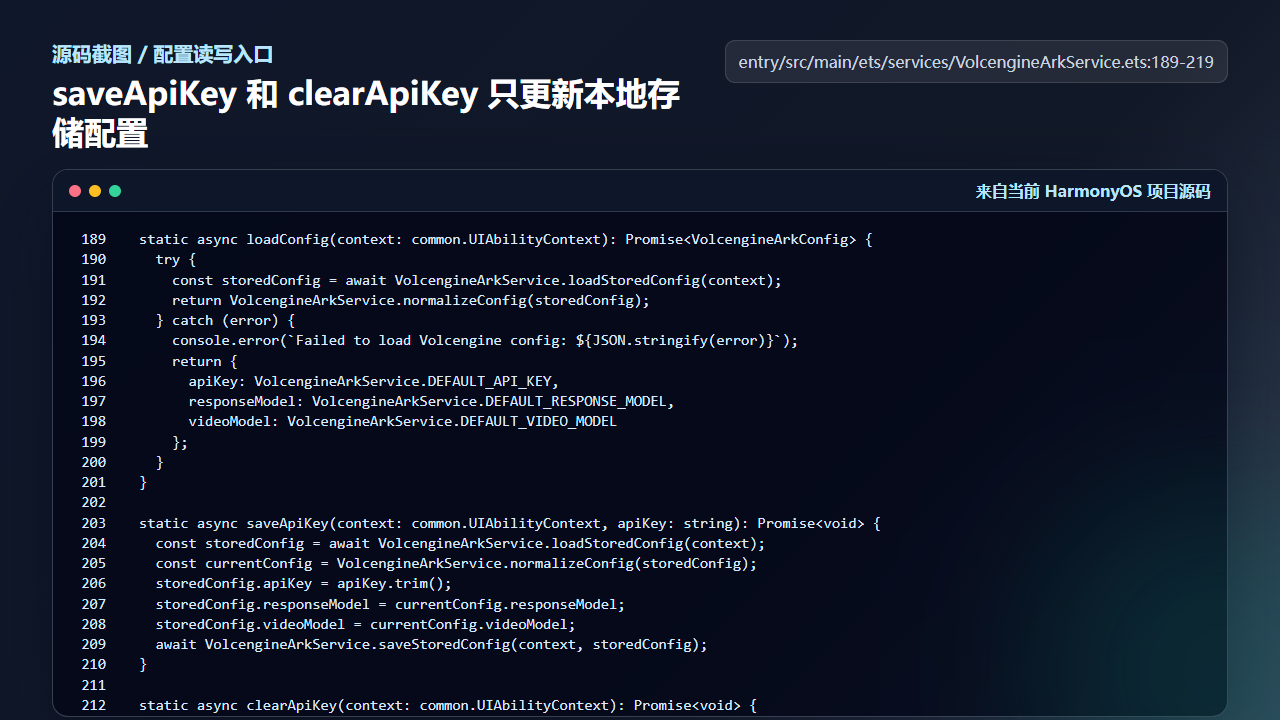The height and width of the screenshot is (720, 1280).
Task: Click the 'responseModel: ...DEFAULT_RESPONSE_MODEL' line
Action: pos(432,401)
